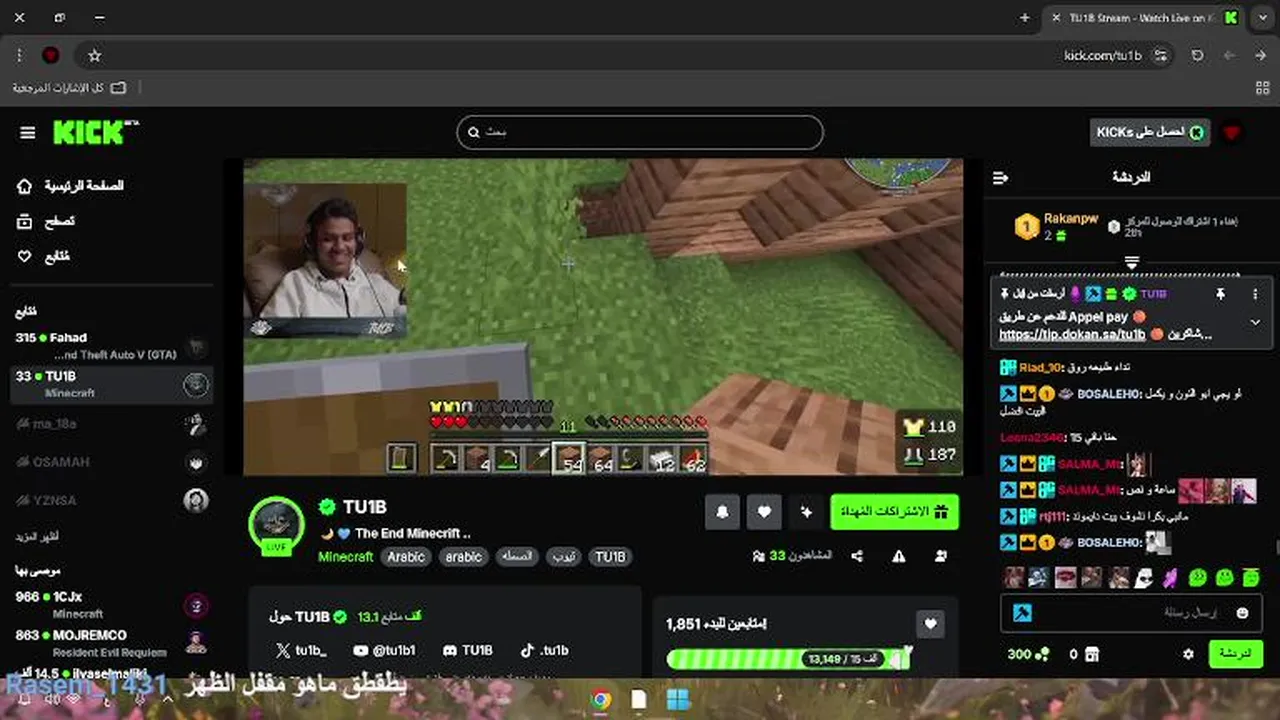Click the Minecraft category link under title

[345, 557]
